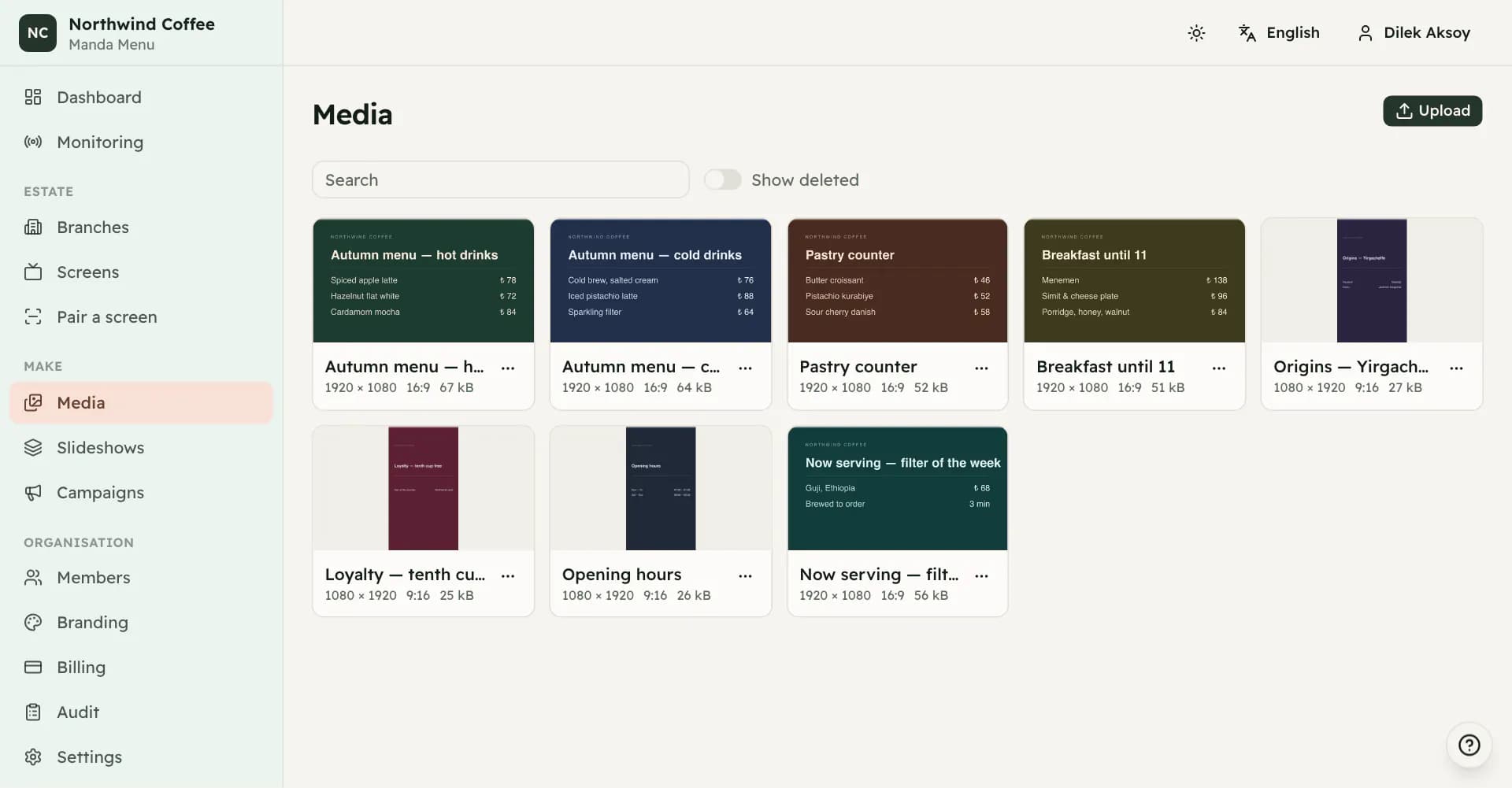Click the Settings gear icon
The width and height of the screenshot is (1512, 788).
pos(33,757)
